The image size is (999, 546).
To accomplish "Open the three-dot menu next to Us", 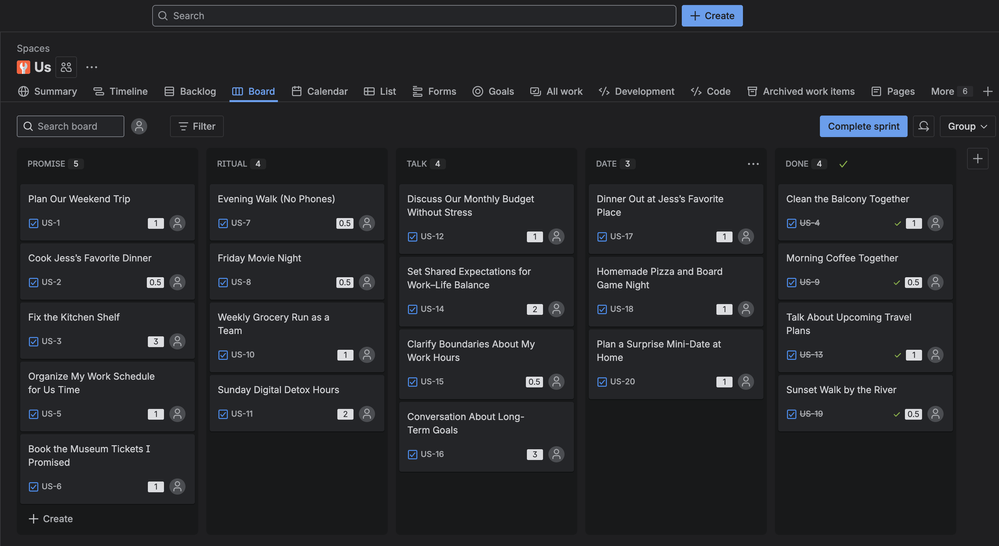I will click(x=92, y=67).
